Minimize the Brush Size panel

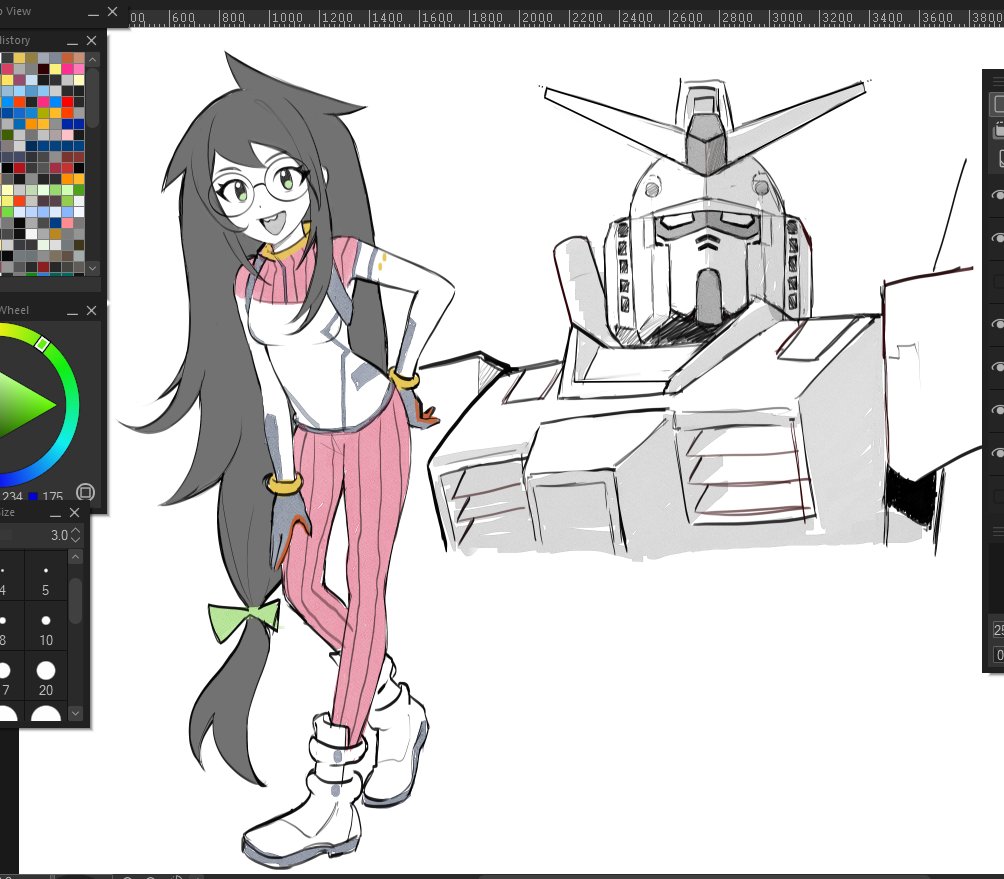coord(56,513)
